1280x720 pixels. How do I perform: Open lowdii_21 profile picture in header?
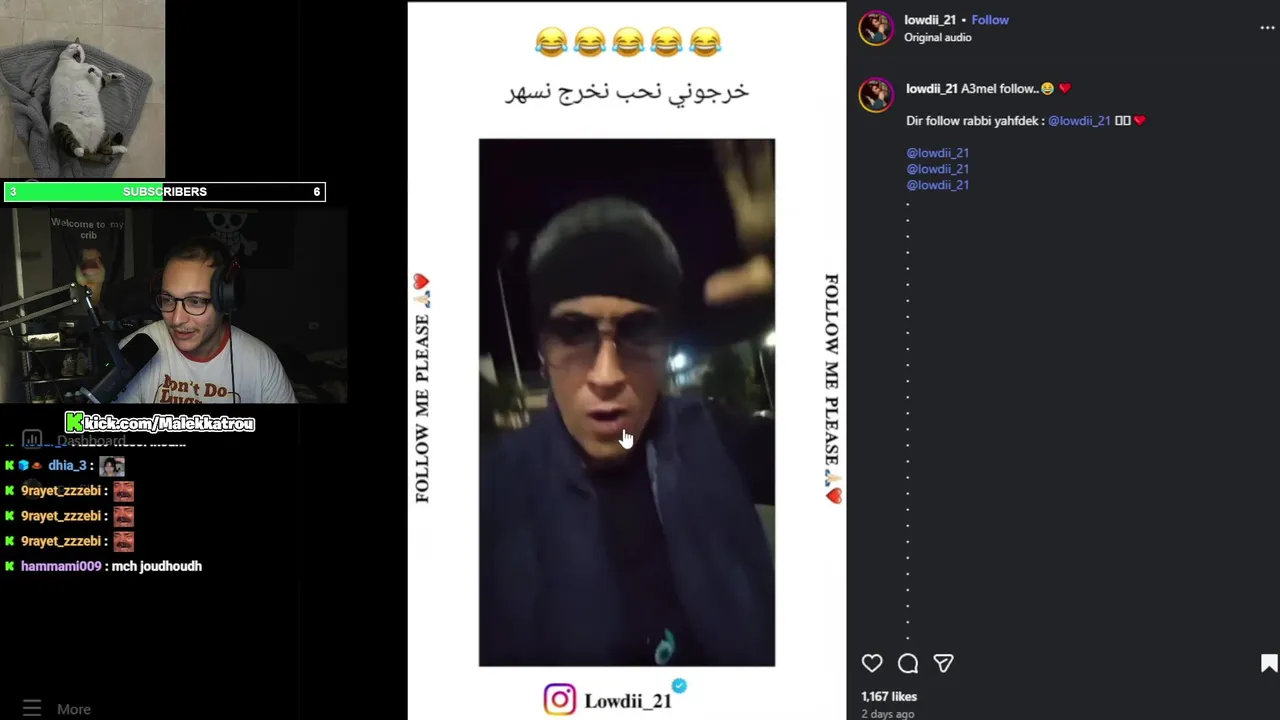(x=876, y=28)
